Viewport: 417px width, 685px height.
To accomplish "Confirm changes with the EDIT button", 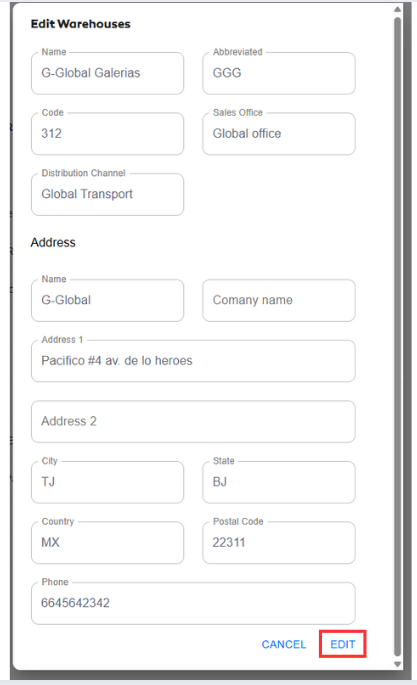I will [x=343, y=644].
